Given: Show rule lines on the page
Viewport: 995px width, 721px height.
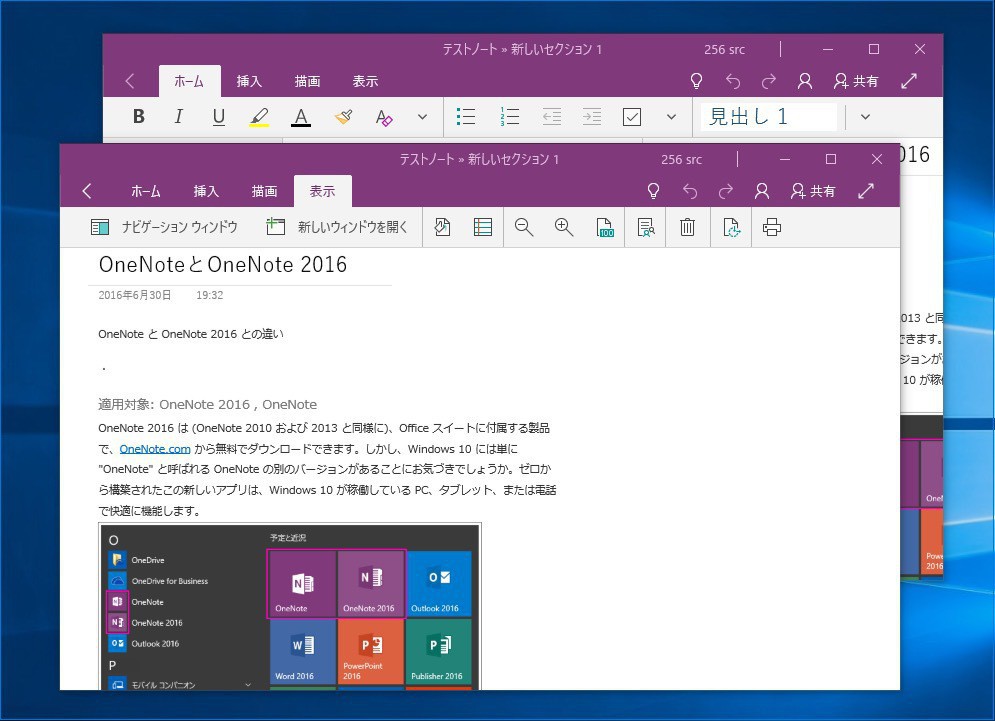Looking at the screenshot, I should point(483,227).
